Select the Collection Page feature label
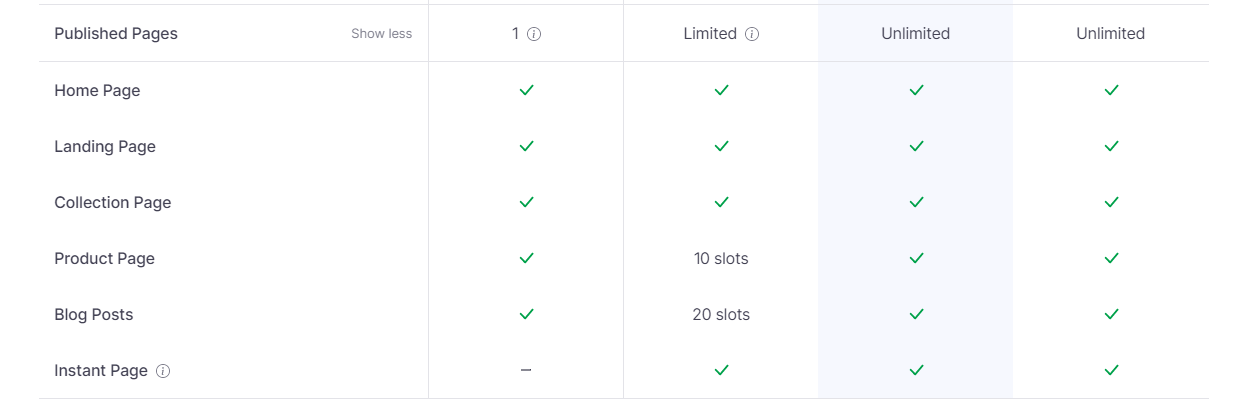Viewport: 1248px width, 407px height. point(113,202)
